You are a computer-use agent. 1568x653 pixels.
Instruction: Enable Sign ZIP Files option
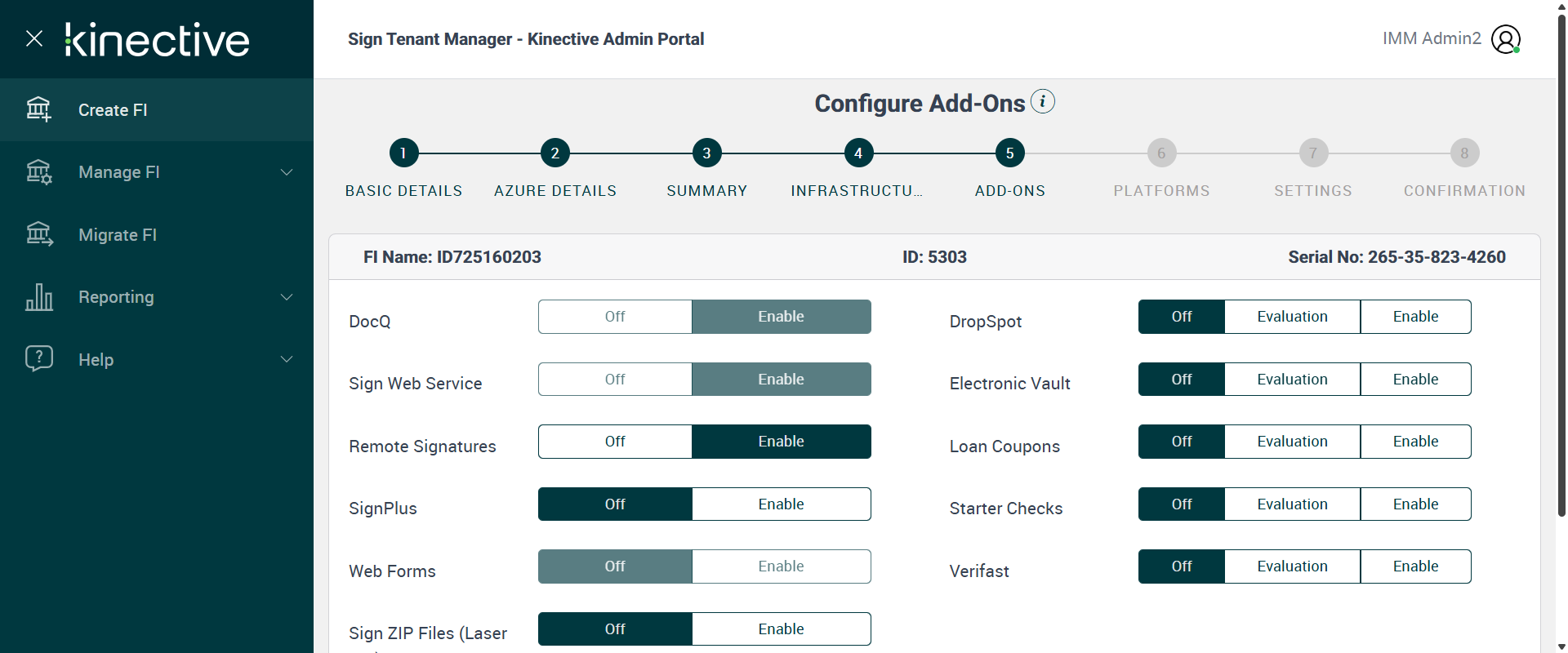[x=781, y=629]
